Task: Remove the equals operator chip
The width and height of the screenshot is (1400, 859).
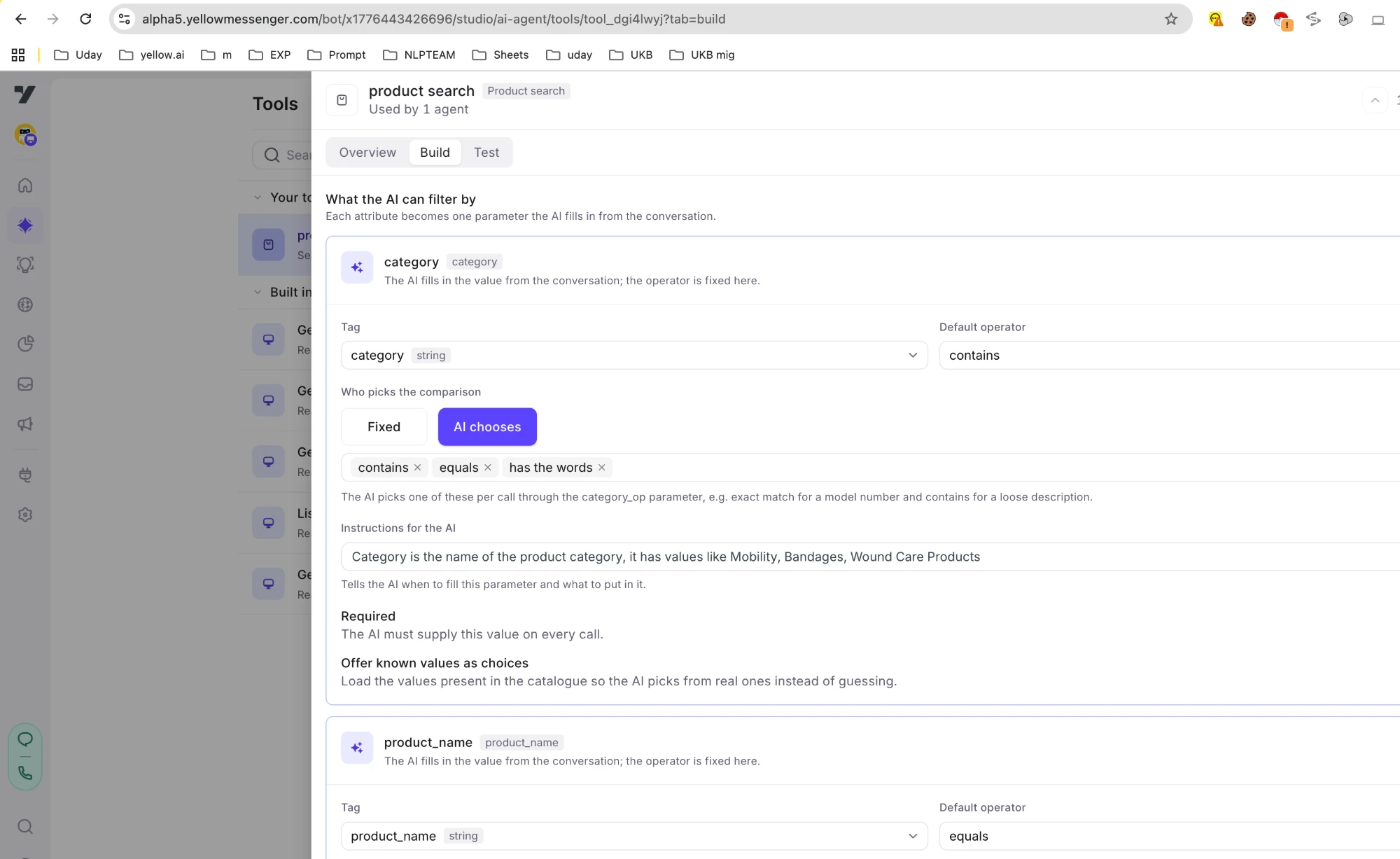Action: click(488, 468)
